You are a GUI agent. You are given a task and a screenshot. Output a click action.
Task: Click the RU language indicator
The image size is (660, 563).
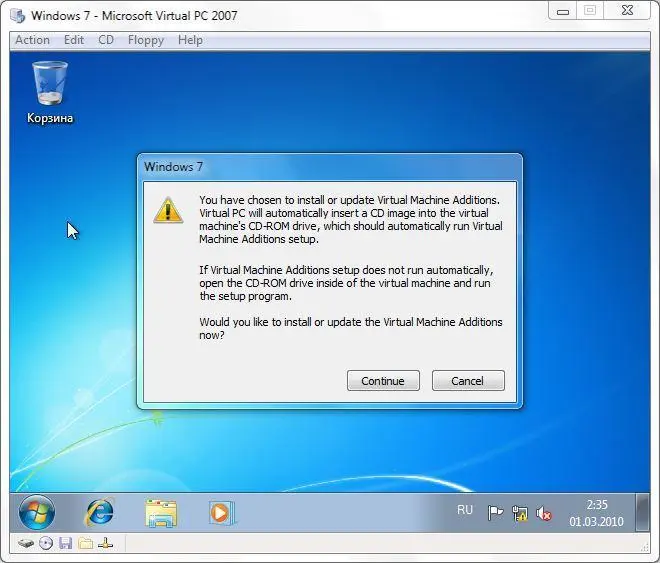(x=465, y=511)
